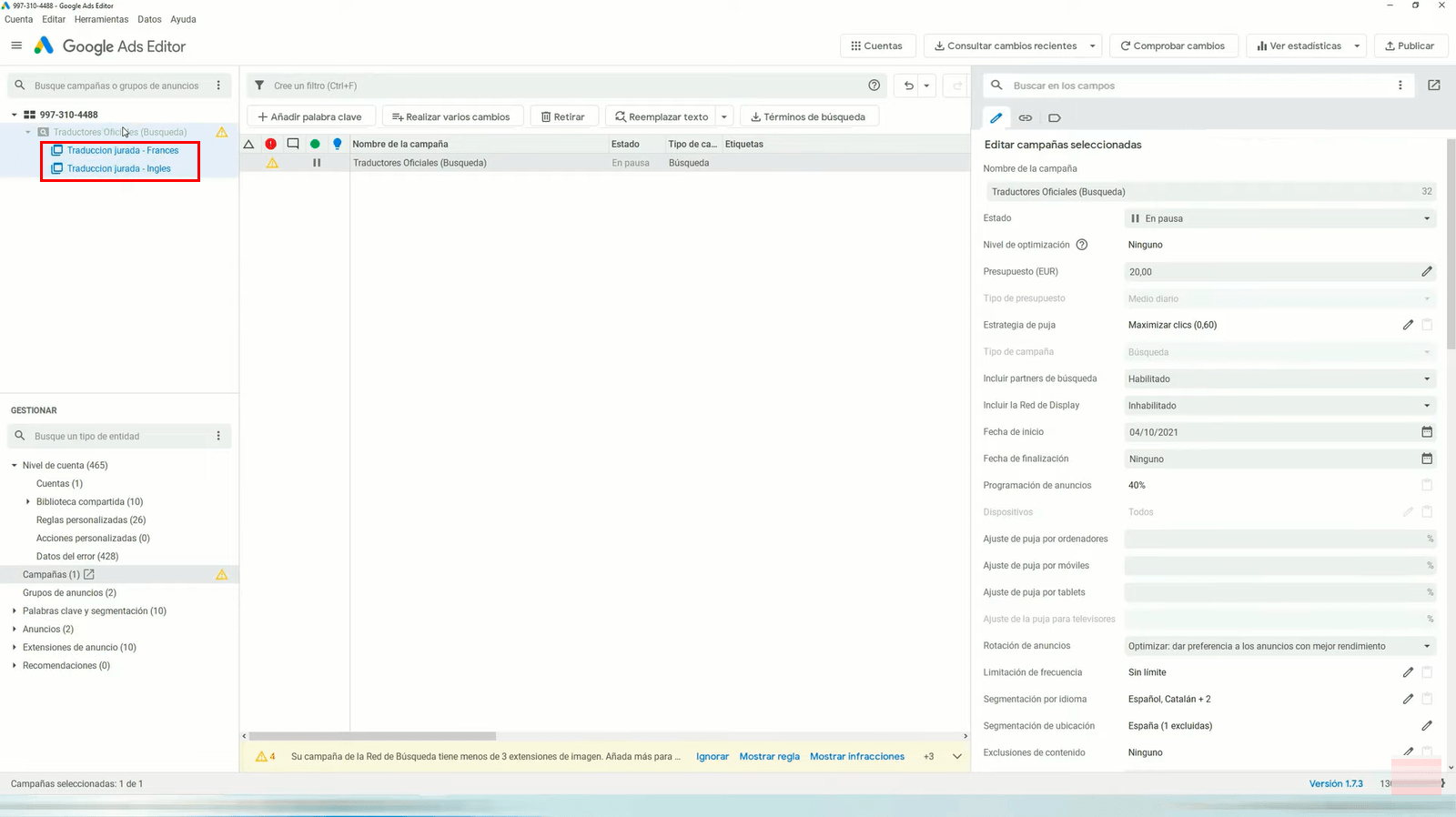1456x817 pixels.
Task: Open entity type search options kebab menu
Action: click(x=218, y=436)
